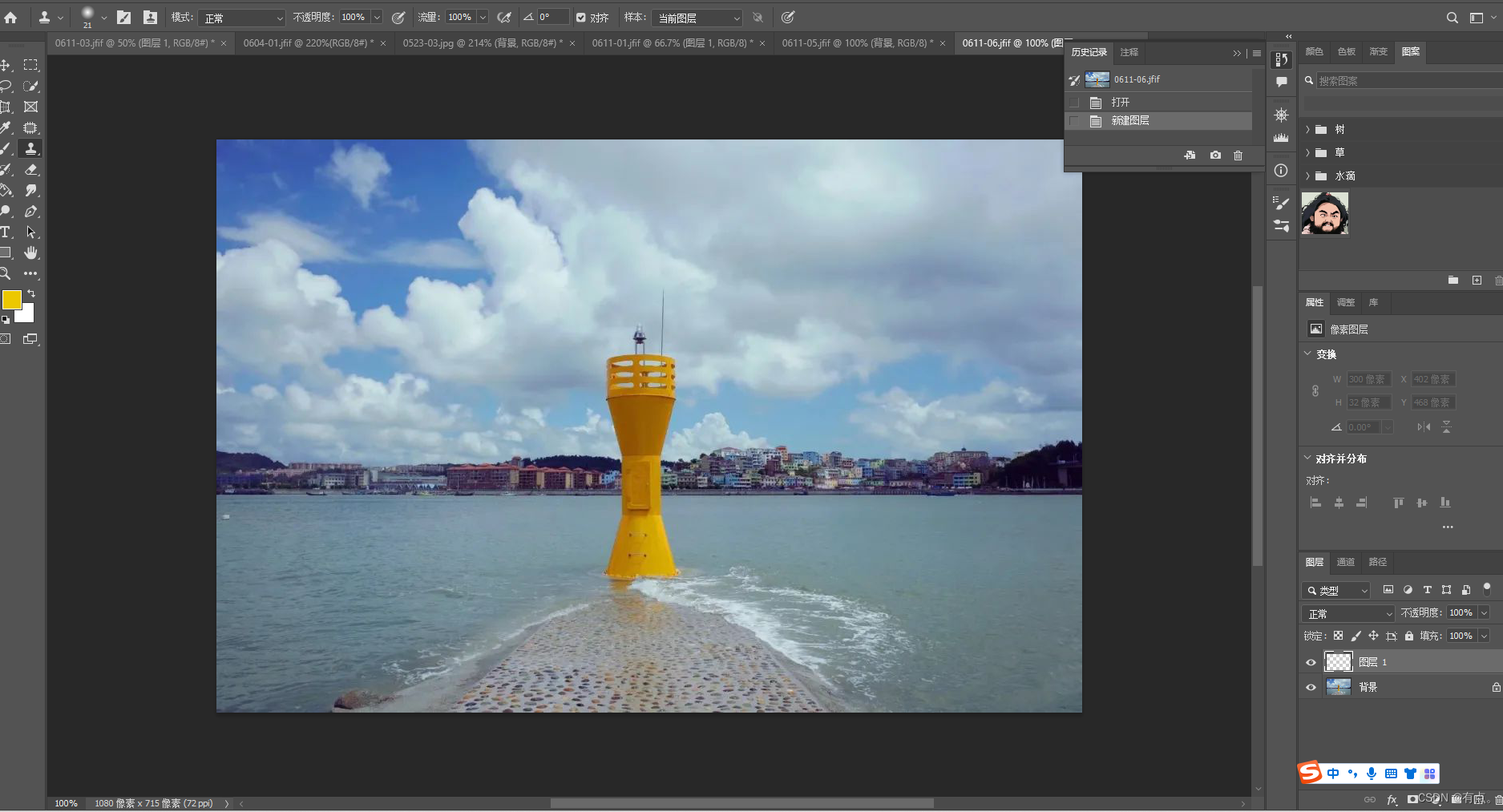Open the 样本 sample source dropdown
The height and width of the screenshot is (812, 1503).
click(697, 18)
